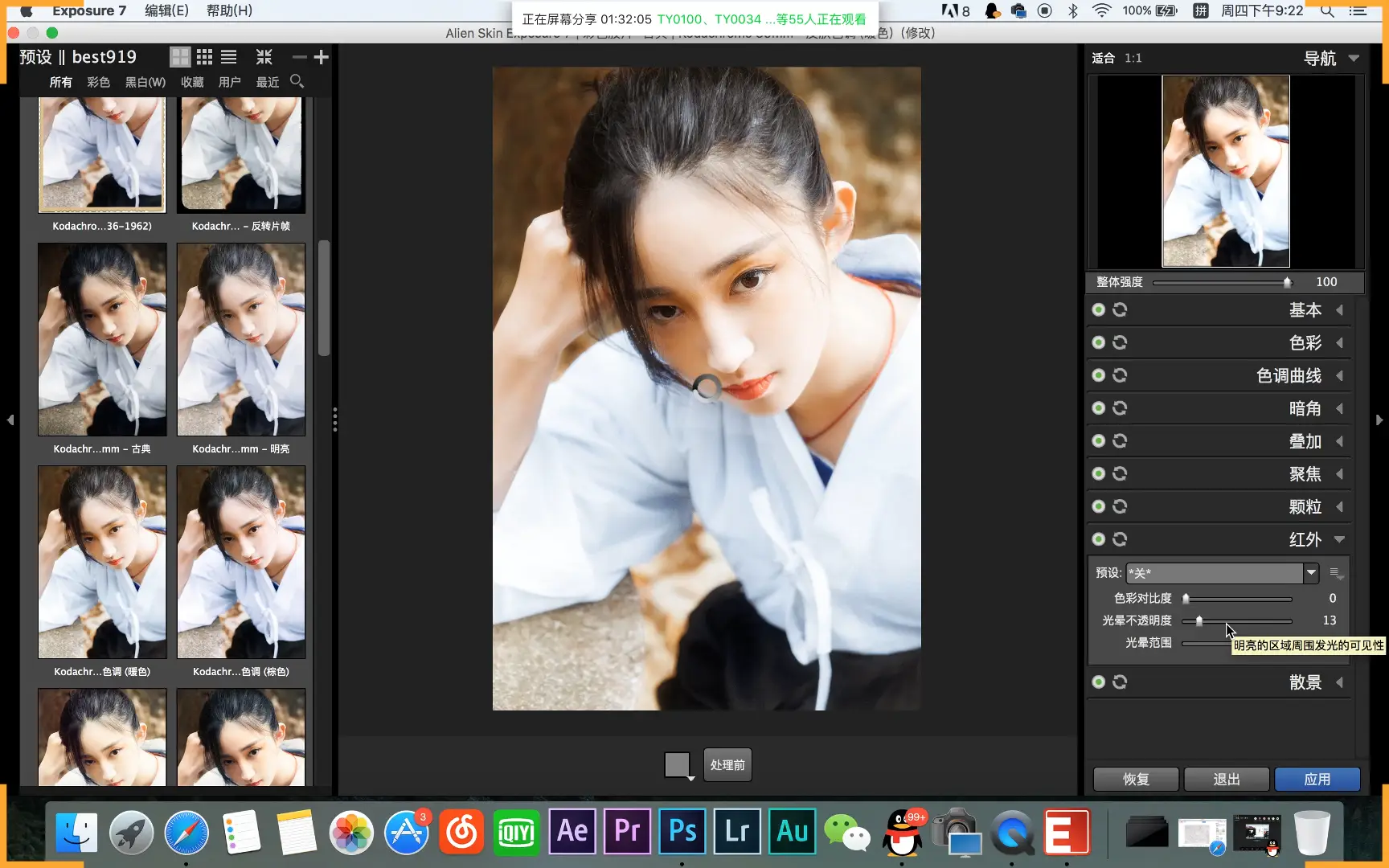
Task: Collapse all preset groups icon
Action: [264, 57]
